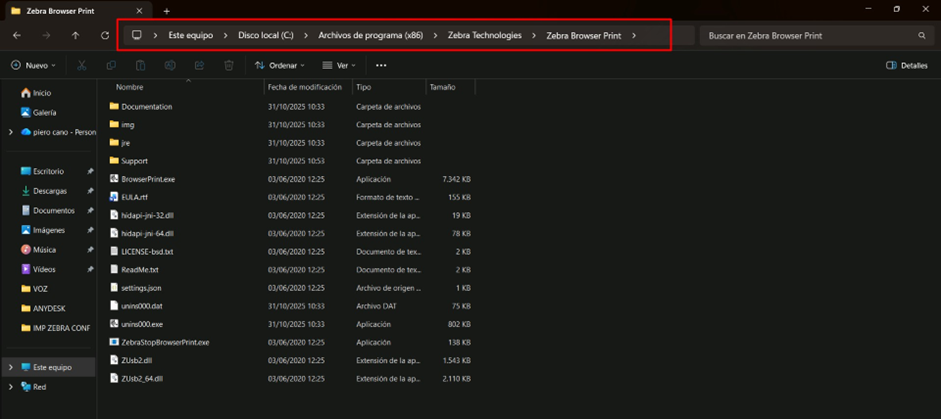Open the Nuevo dropdown menu
941x419 pixels.
pos(34,65)
